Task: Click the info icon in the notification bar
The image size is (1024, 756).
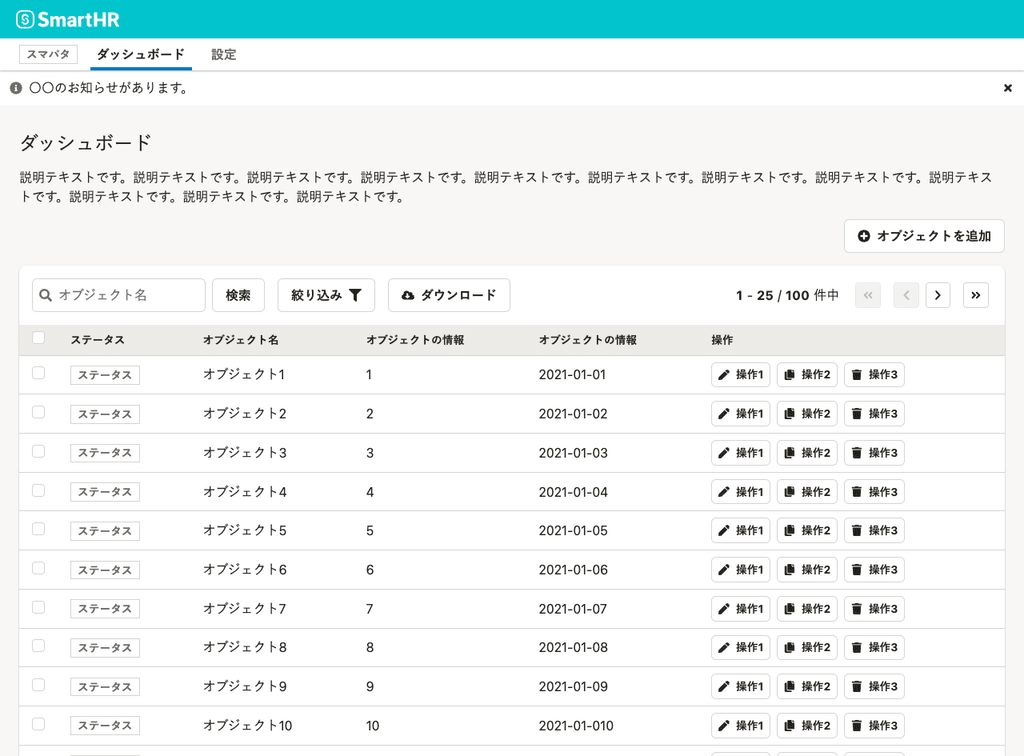Action: (14, 88)
